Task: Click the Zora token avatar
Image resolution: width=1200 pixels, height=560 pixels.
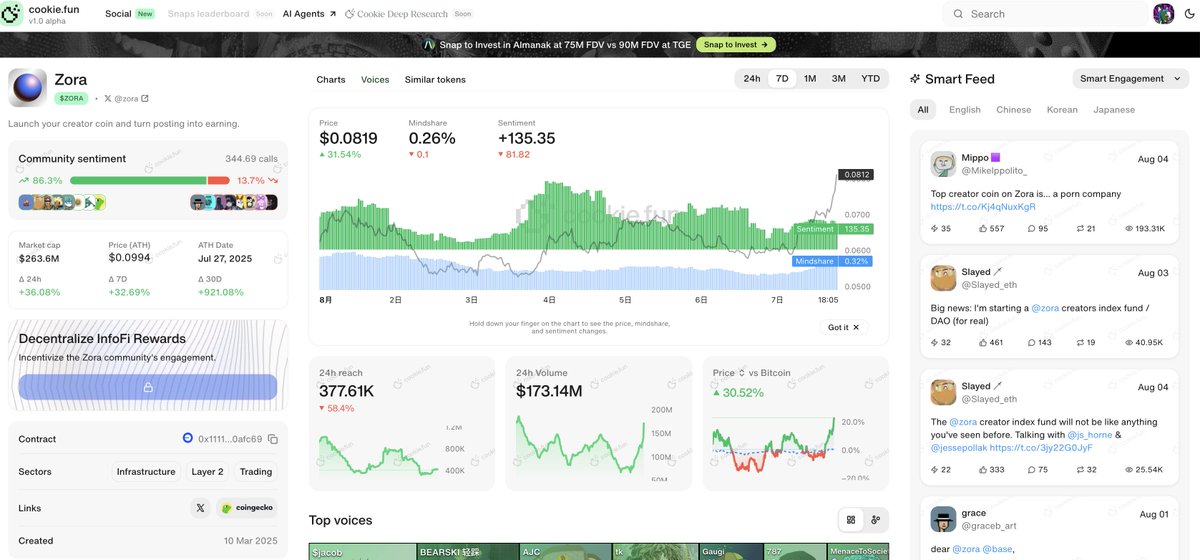Action: point(27,88)
